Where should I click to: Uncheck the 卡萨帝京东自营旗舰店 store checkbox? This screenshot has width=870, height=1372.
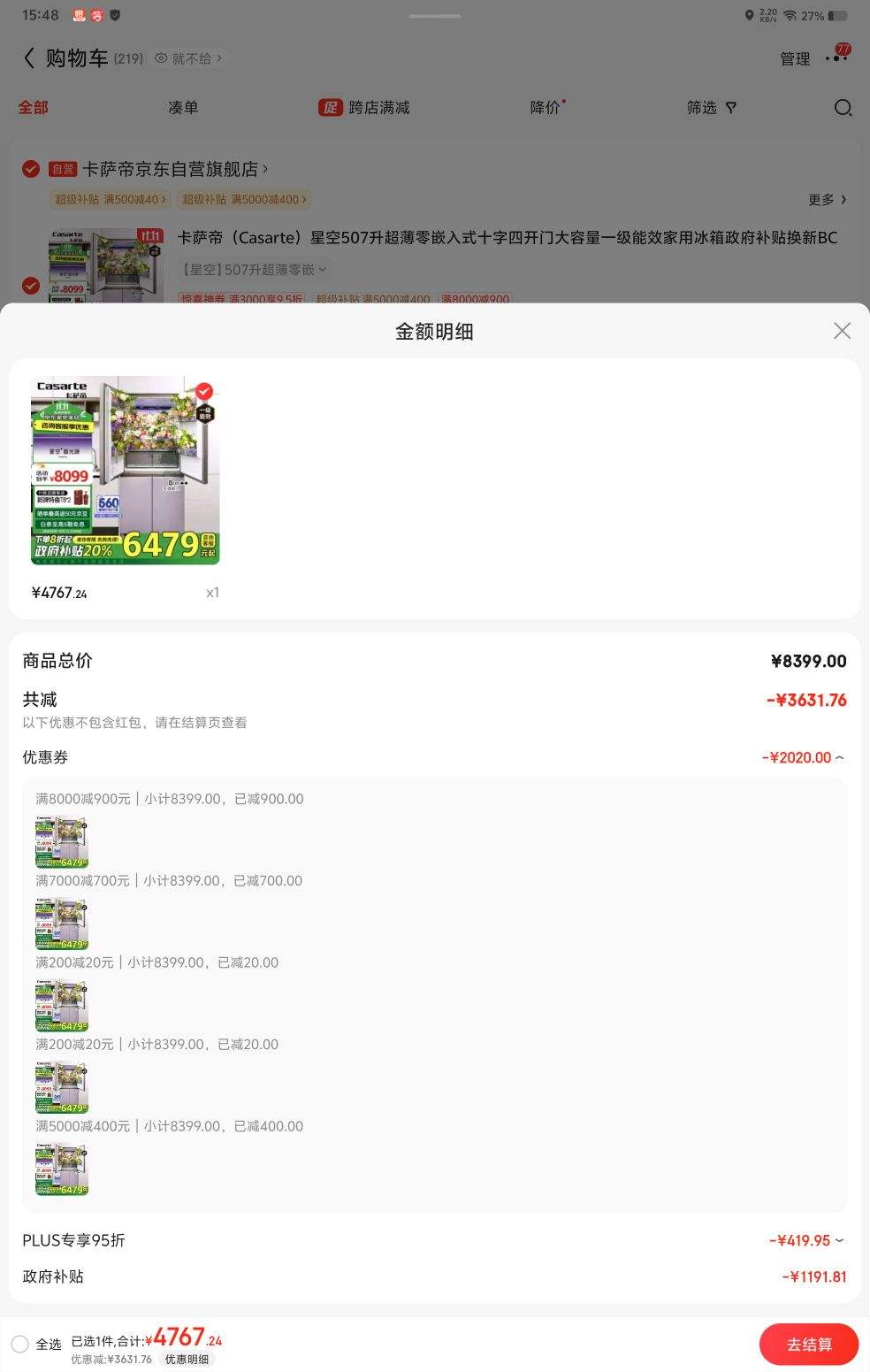tap(31, 169)
